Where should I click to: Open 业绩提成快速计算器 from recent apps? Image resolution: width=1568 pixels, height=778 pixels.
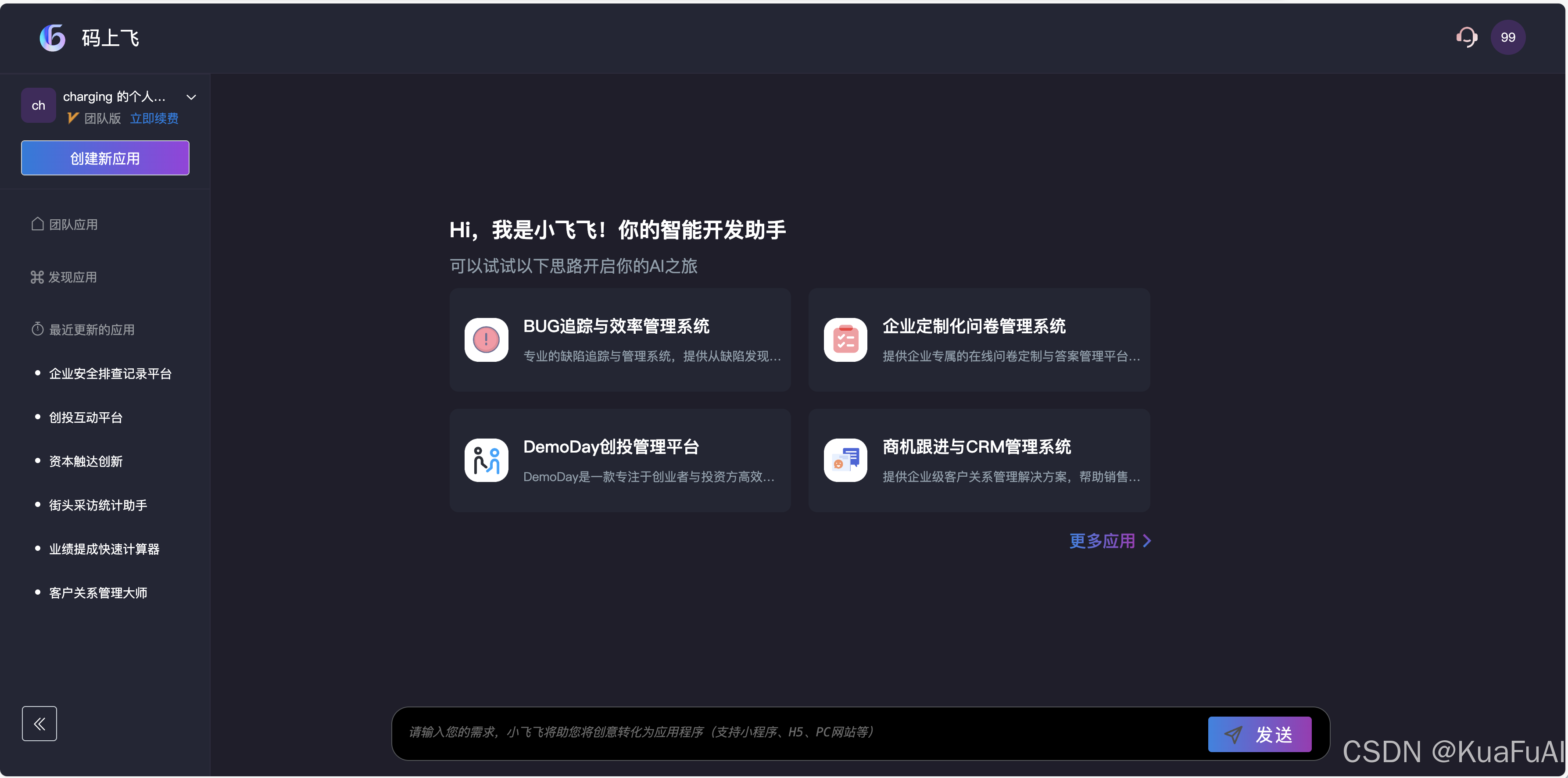pos(104,549)
